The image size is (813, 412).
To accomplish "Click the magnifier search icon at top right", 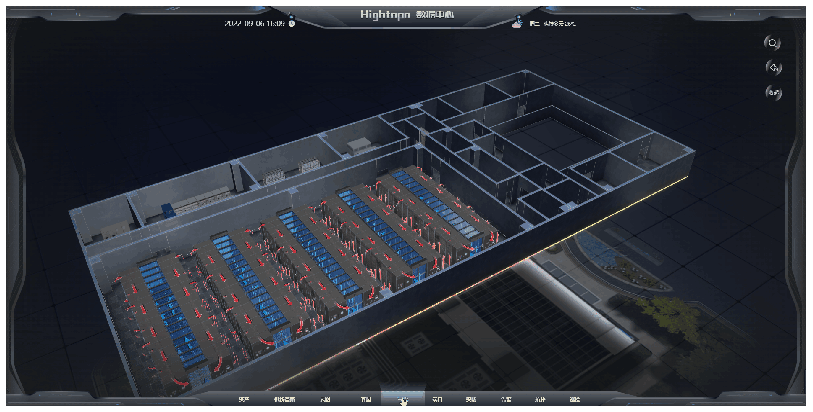I will point(772,43).
